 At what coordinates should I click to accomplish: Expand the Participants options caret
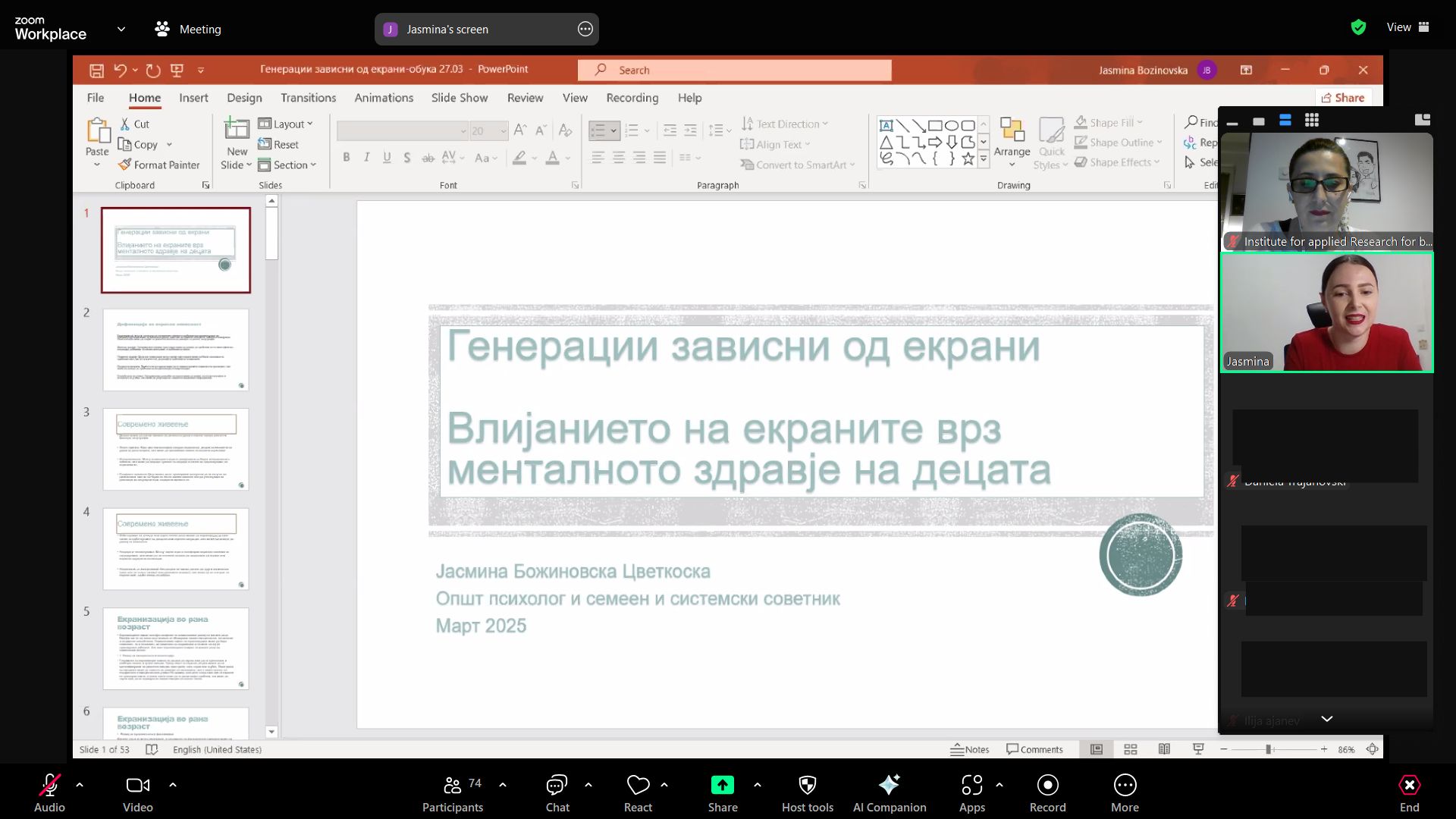(503, 785)
